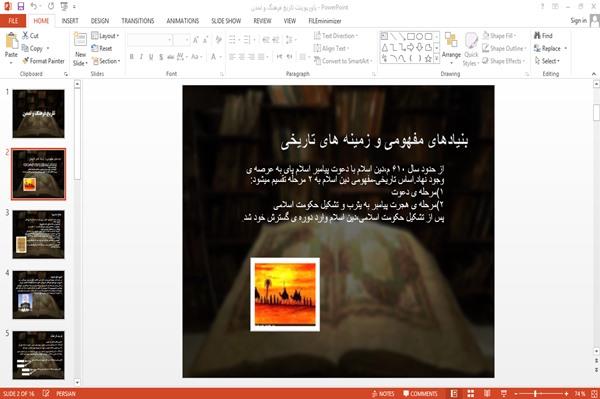Open the REVIEW tab
Viewport: 600px width, 399px height.
coord(262,21)
